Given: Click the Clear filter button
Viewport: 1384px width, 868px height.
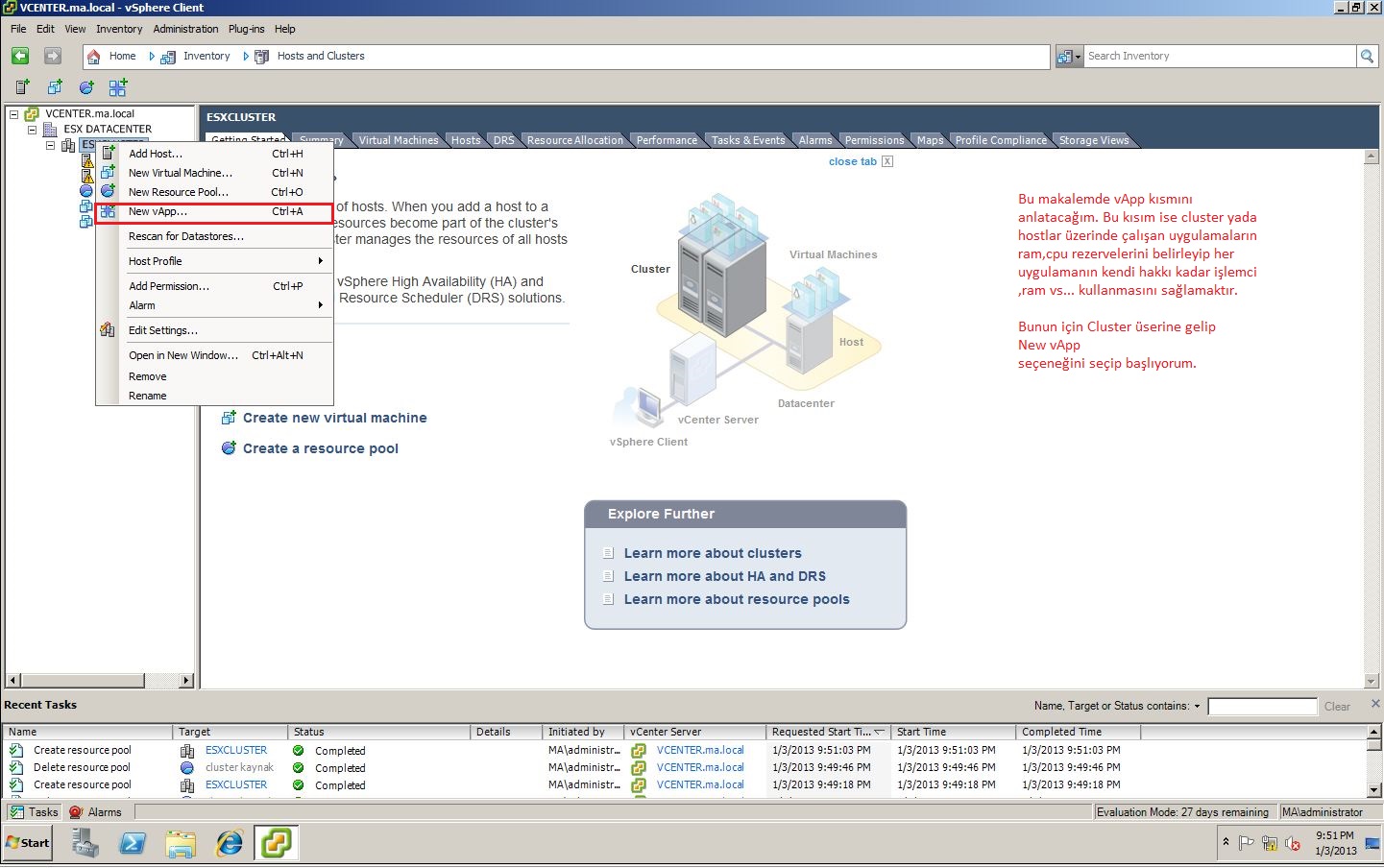Looking at the screenshot, I should click(x=1337, y=707).
